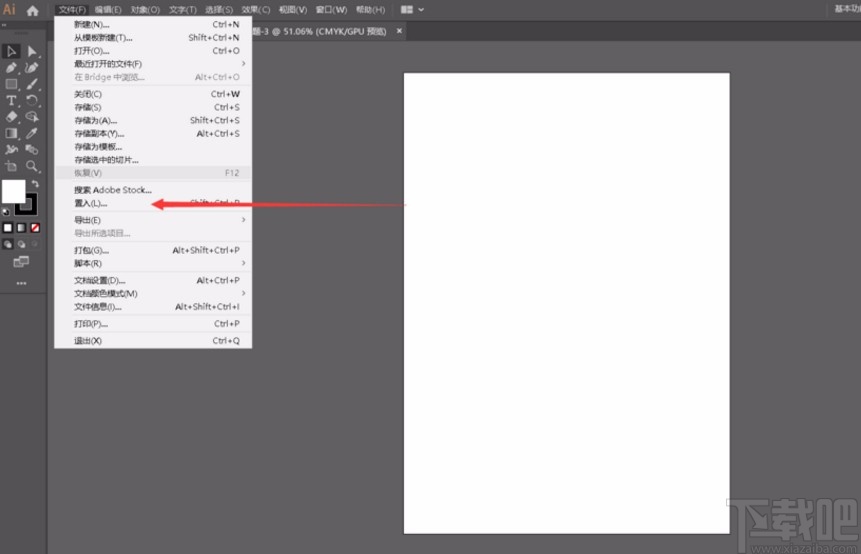Screen dimensions: 861x554
Task: Set paint mode to Gradient
Action: pyautogui.click(x=21, y=227)
